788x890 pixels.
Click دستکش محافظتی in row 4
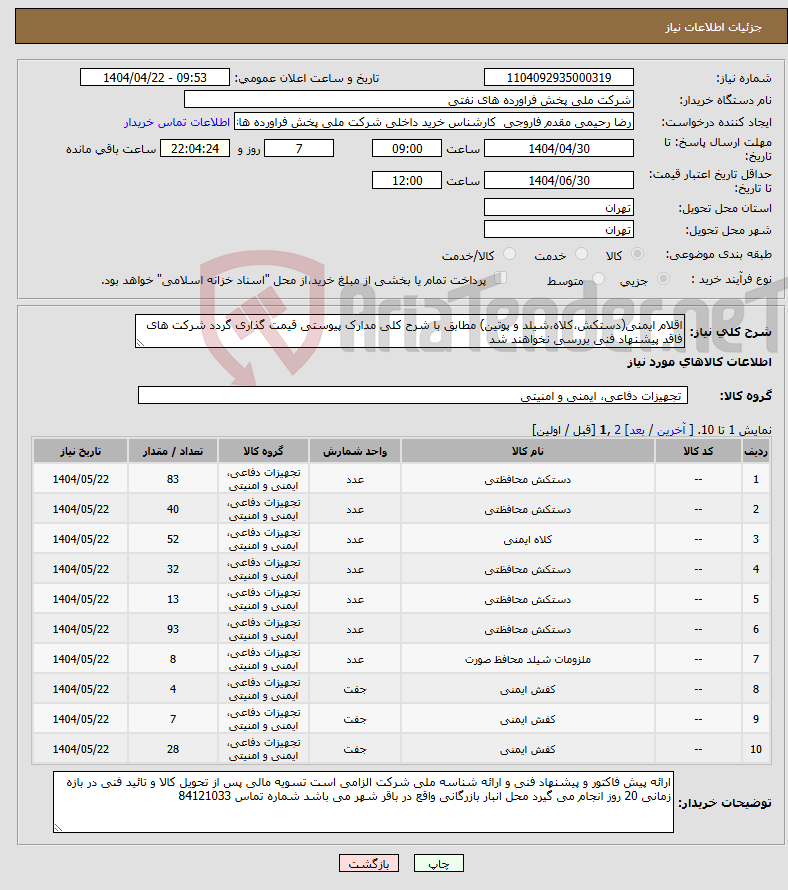point(527,570)
